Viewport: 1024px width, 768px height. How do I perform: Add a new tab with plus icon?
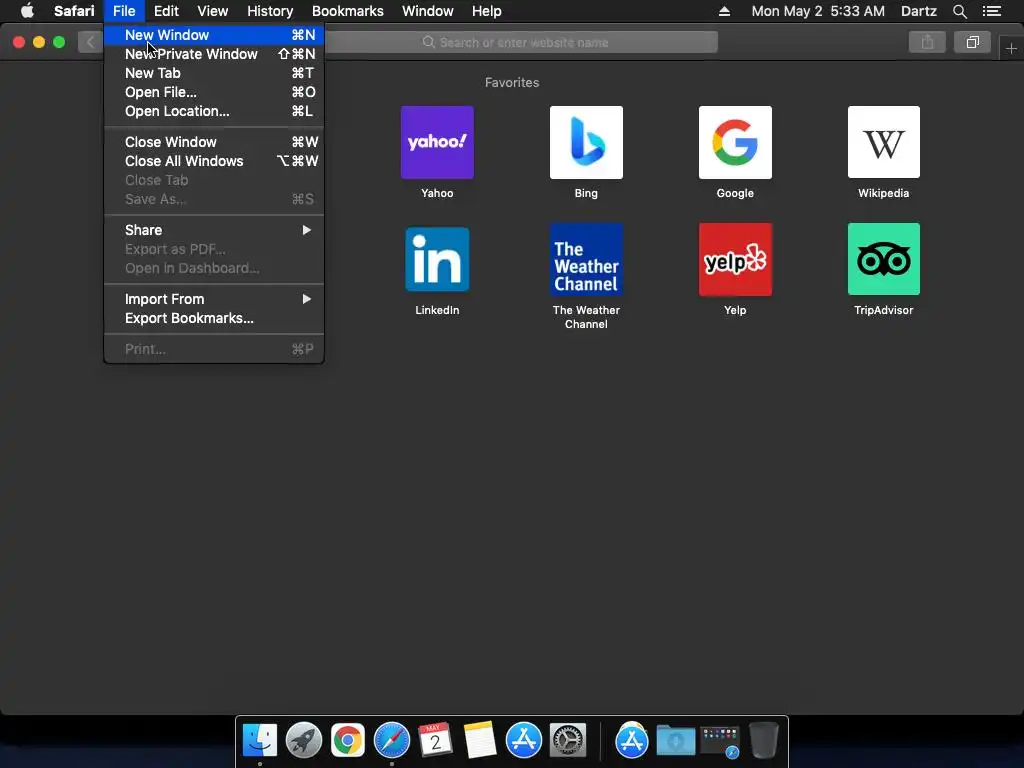pyautogui.click(x=1011, y=48)
